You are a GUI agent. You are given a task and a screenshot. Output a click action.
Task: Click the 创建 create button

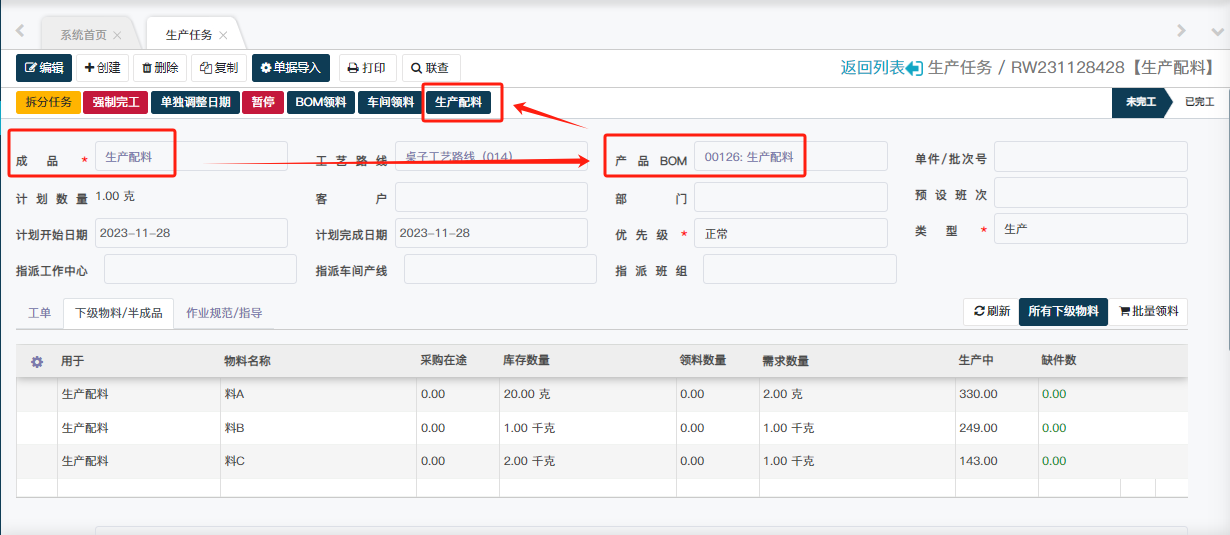(x=103, y=68)
